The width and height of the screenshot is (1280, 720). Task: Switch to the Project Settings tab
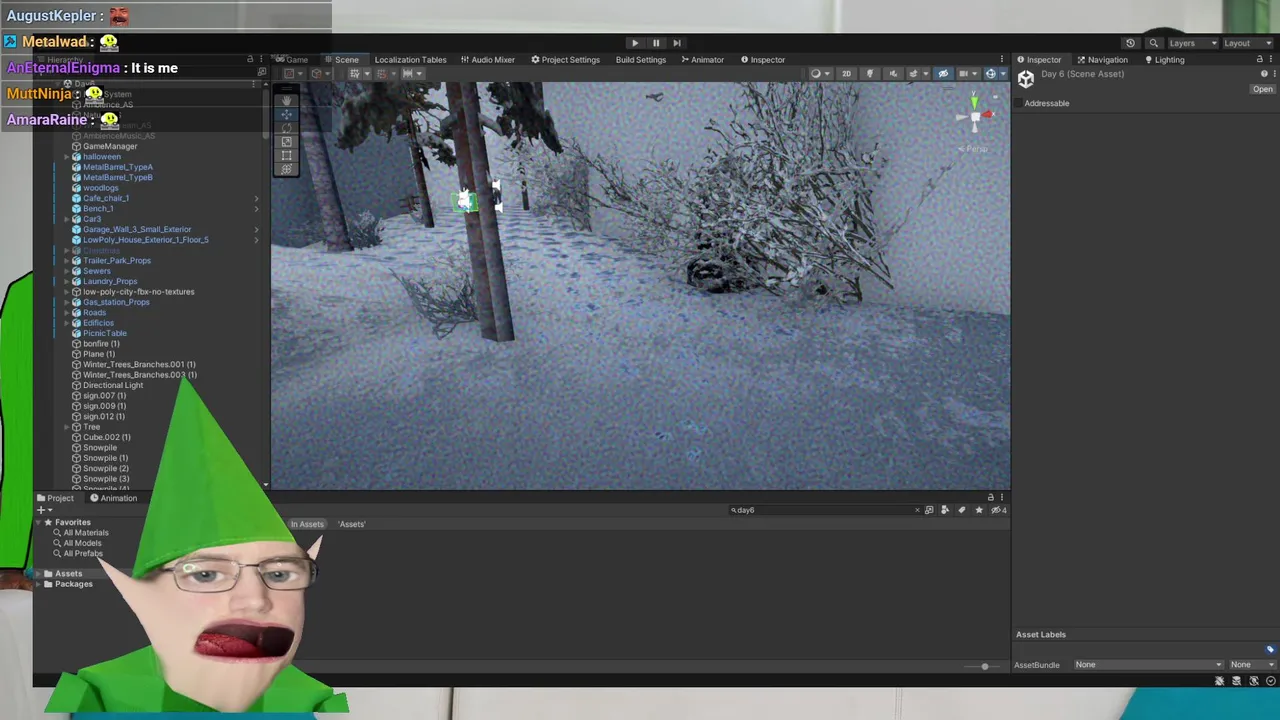pos(565,59)
